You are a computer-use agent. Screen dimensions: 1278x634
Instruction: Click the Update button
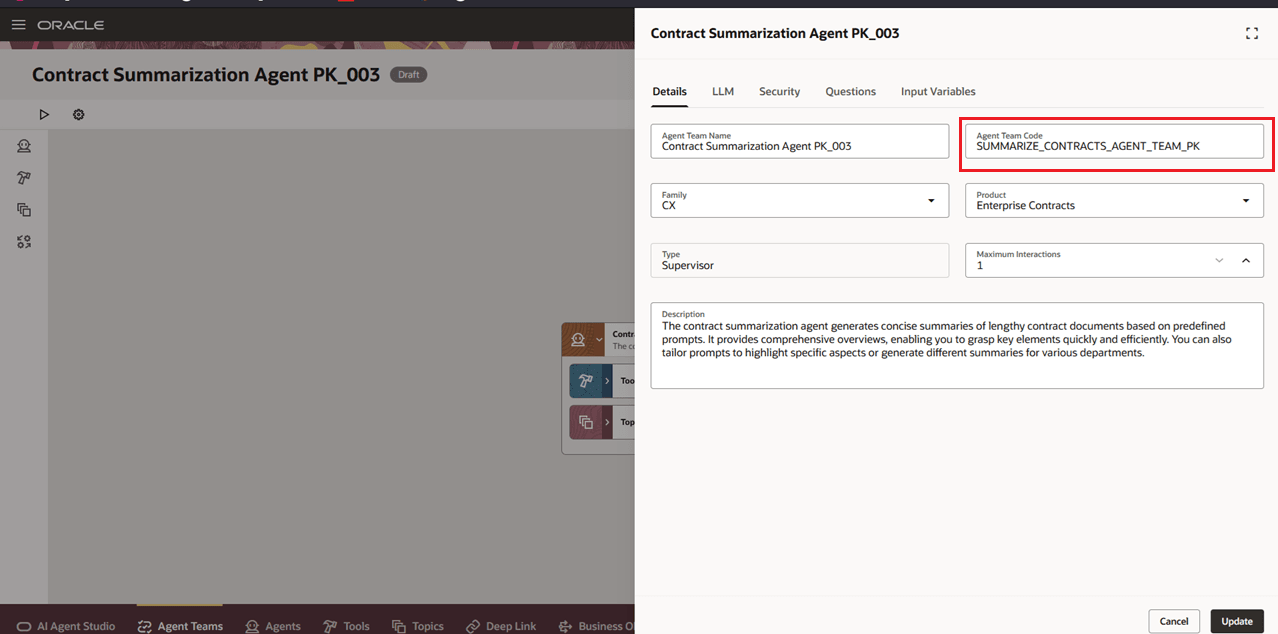(x=1237, y=621)
